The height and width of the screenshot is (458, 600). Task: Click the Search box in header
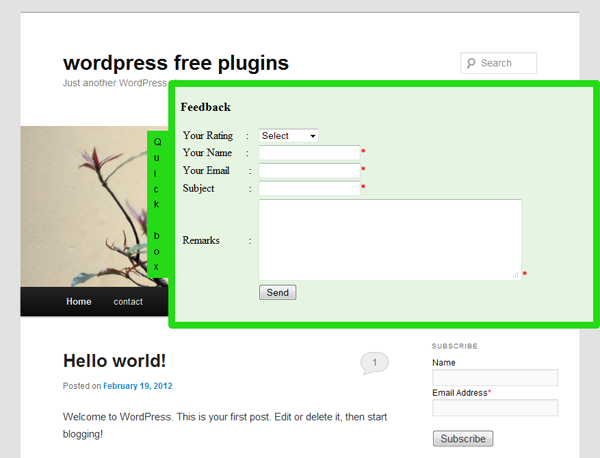click(499, 63)
